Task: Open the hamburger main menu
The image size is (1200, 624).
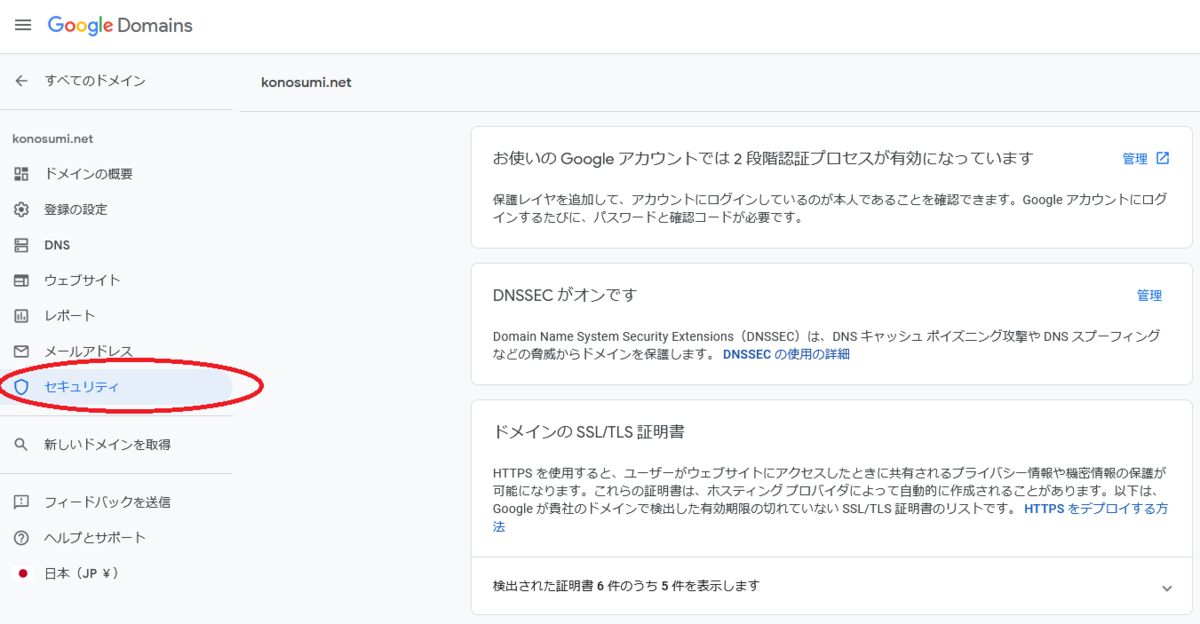Action: click(23, 25)
